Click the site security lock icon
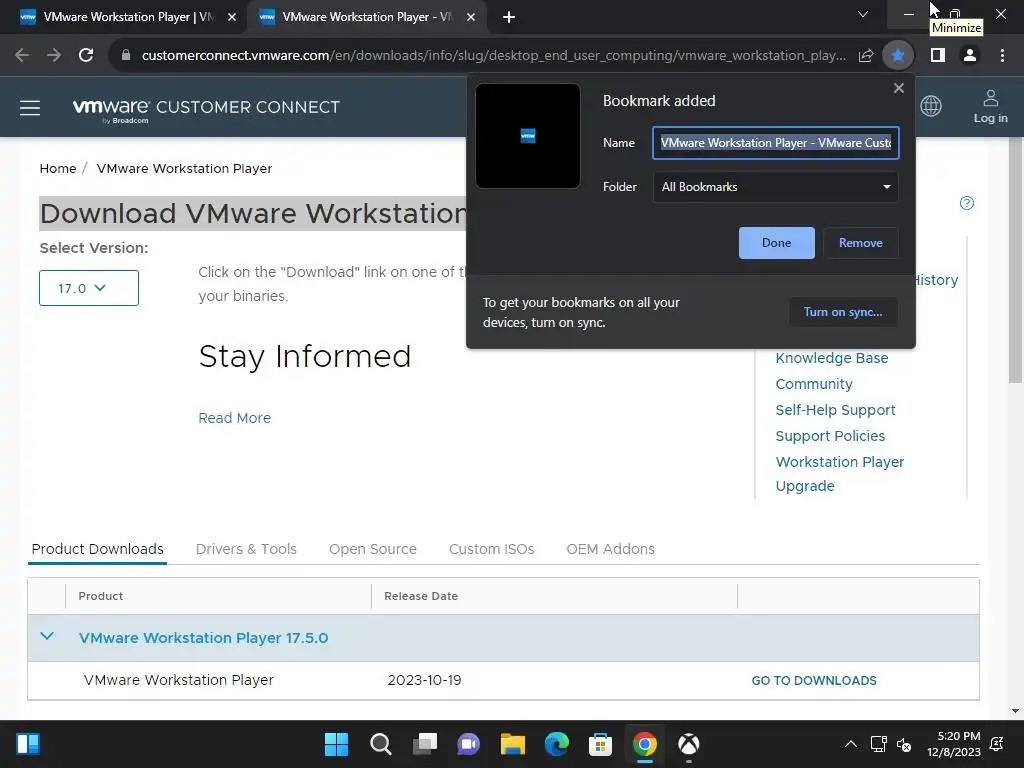 click(126, 56)
